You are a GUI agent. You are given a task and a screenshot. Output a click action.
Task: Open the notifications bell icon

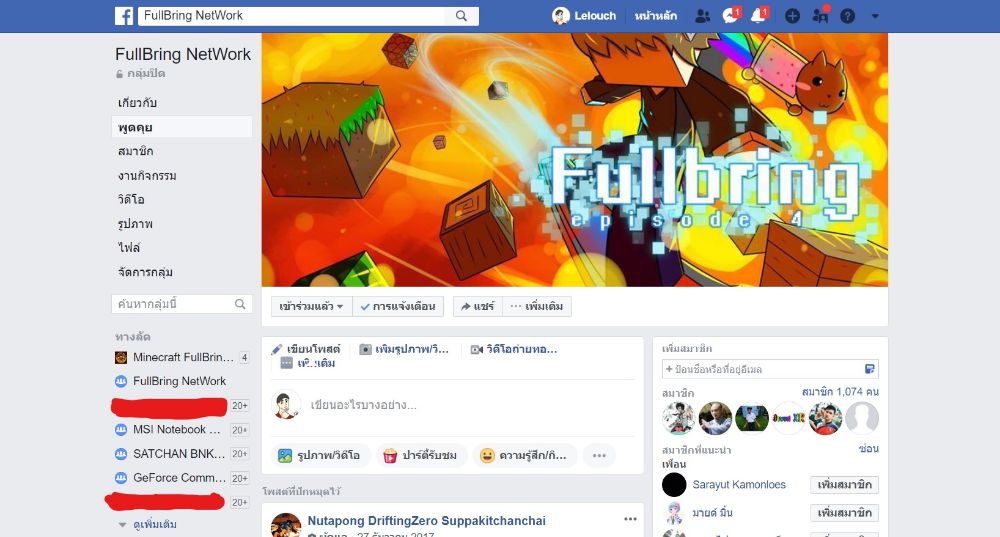point(758,16)
